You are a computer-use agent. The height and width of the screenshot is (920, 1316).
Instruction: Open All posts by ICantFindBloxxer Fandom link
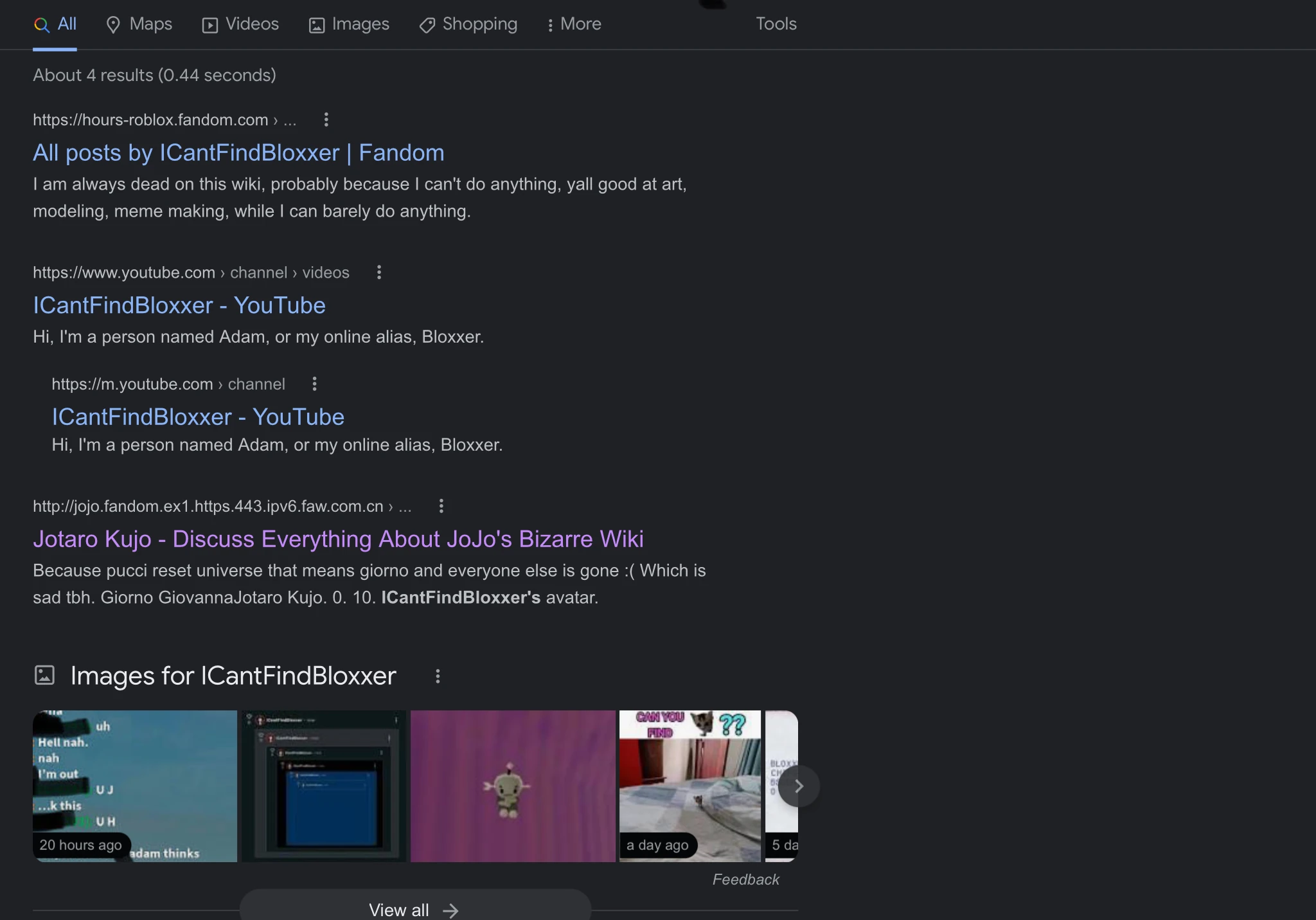point(238,153)
